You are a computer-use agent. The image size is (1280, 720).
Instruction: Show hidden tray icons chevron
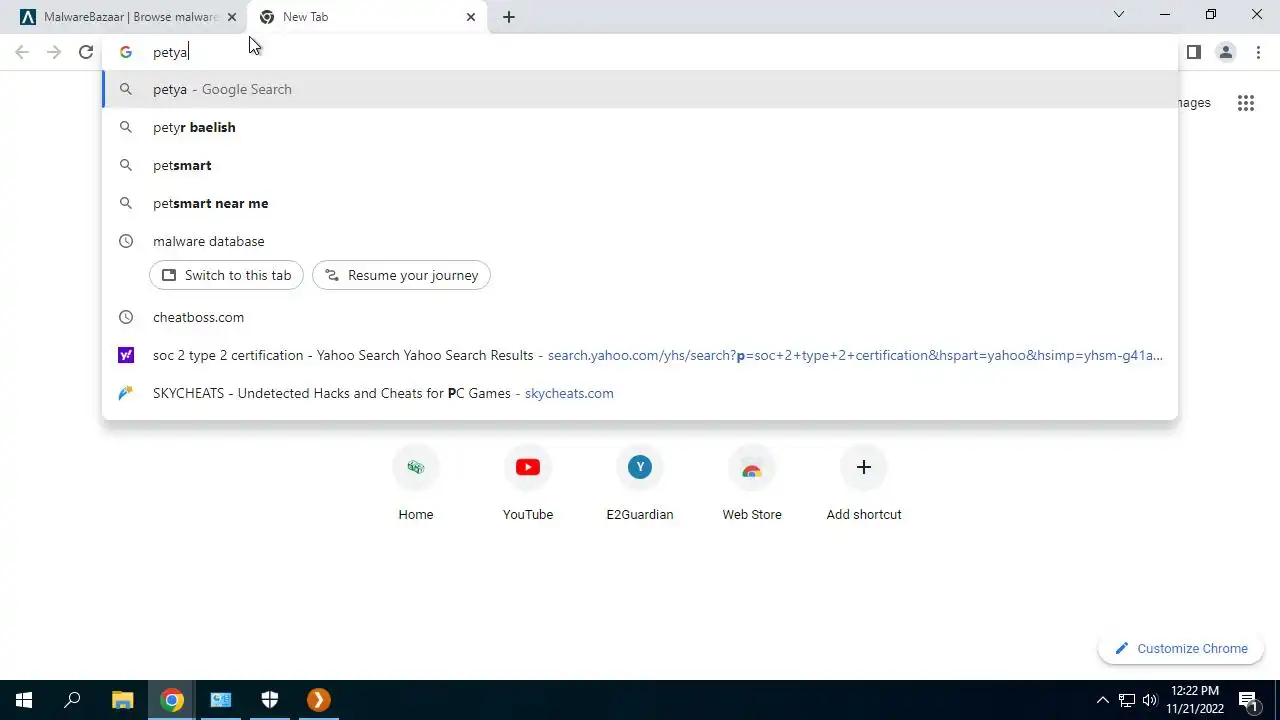[1103, 700]
